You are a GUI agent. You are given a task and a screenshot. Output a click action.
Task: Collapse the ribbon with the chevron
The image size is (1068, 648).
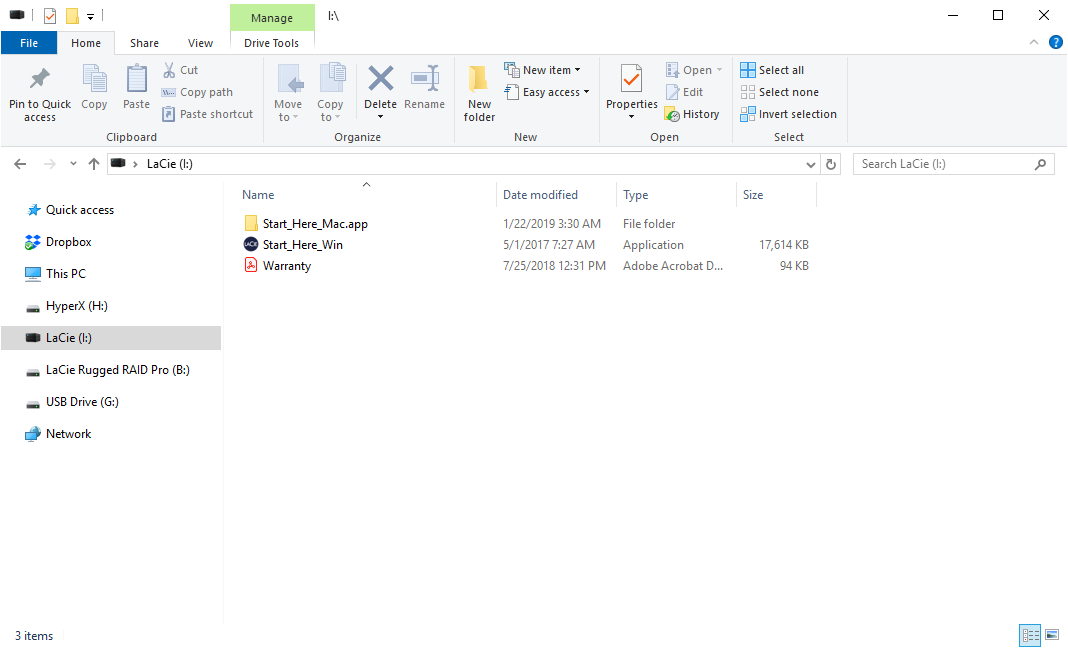[x=1033, y=42]
